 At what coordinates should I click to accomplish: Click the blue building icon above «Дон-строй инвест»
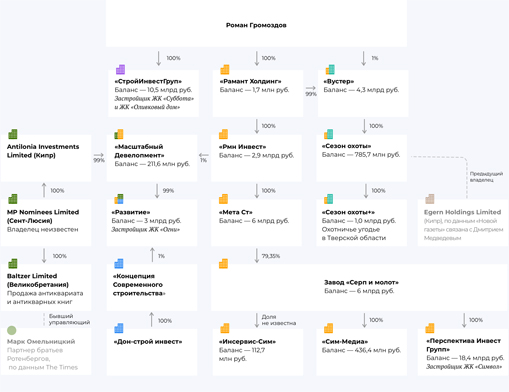coord(119,328)
